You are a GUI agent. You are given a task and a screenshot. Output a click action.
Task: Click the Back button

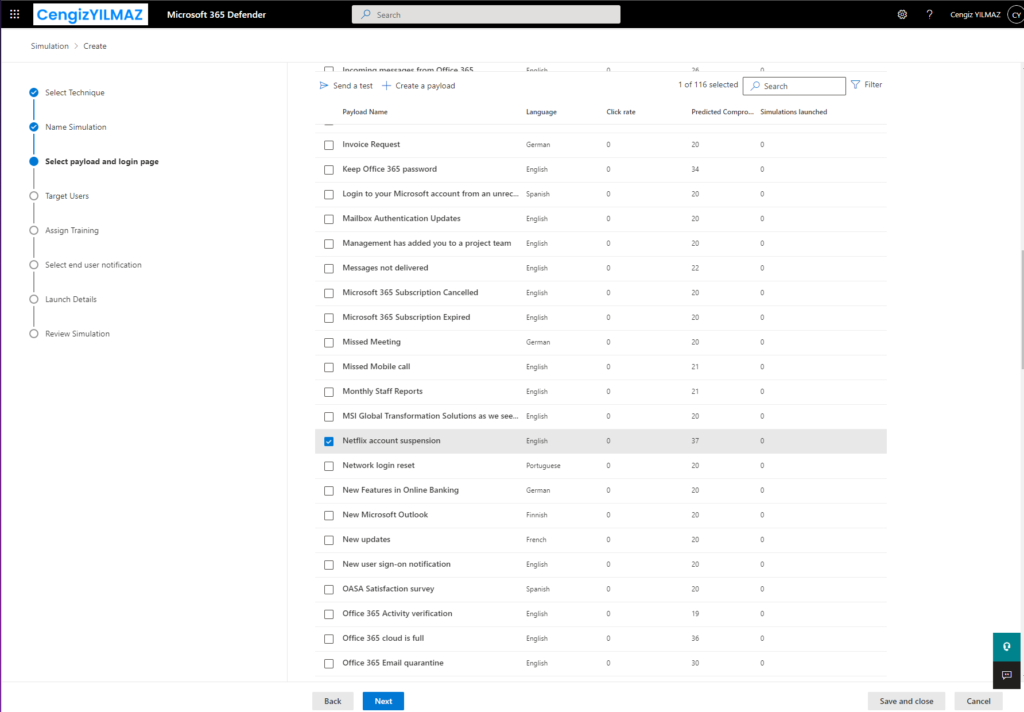pos(332,701)
